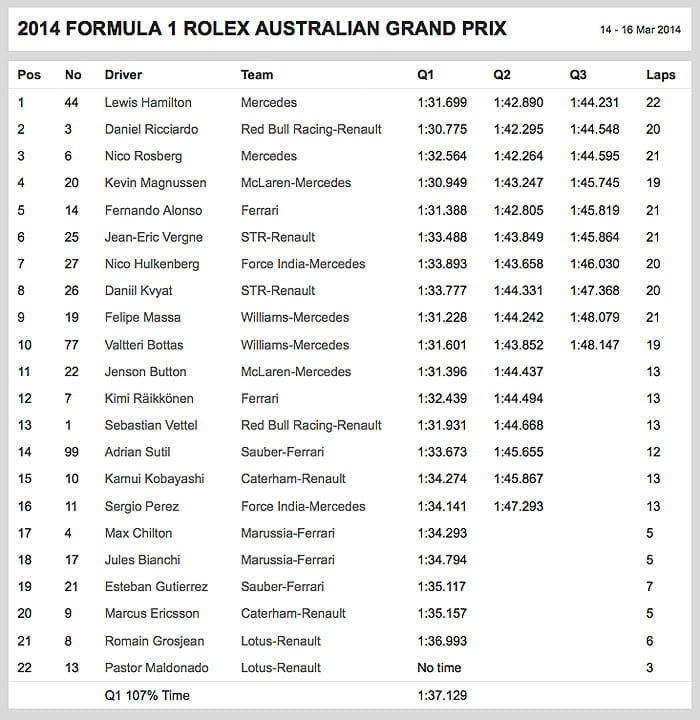The height and width of the screenshot is (720, 700).
Task: Select Romain Grosjean's Lotus-Renault team
Action: tap(281, 641)
